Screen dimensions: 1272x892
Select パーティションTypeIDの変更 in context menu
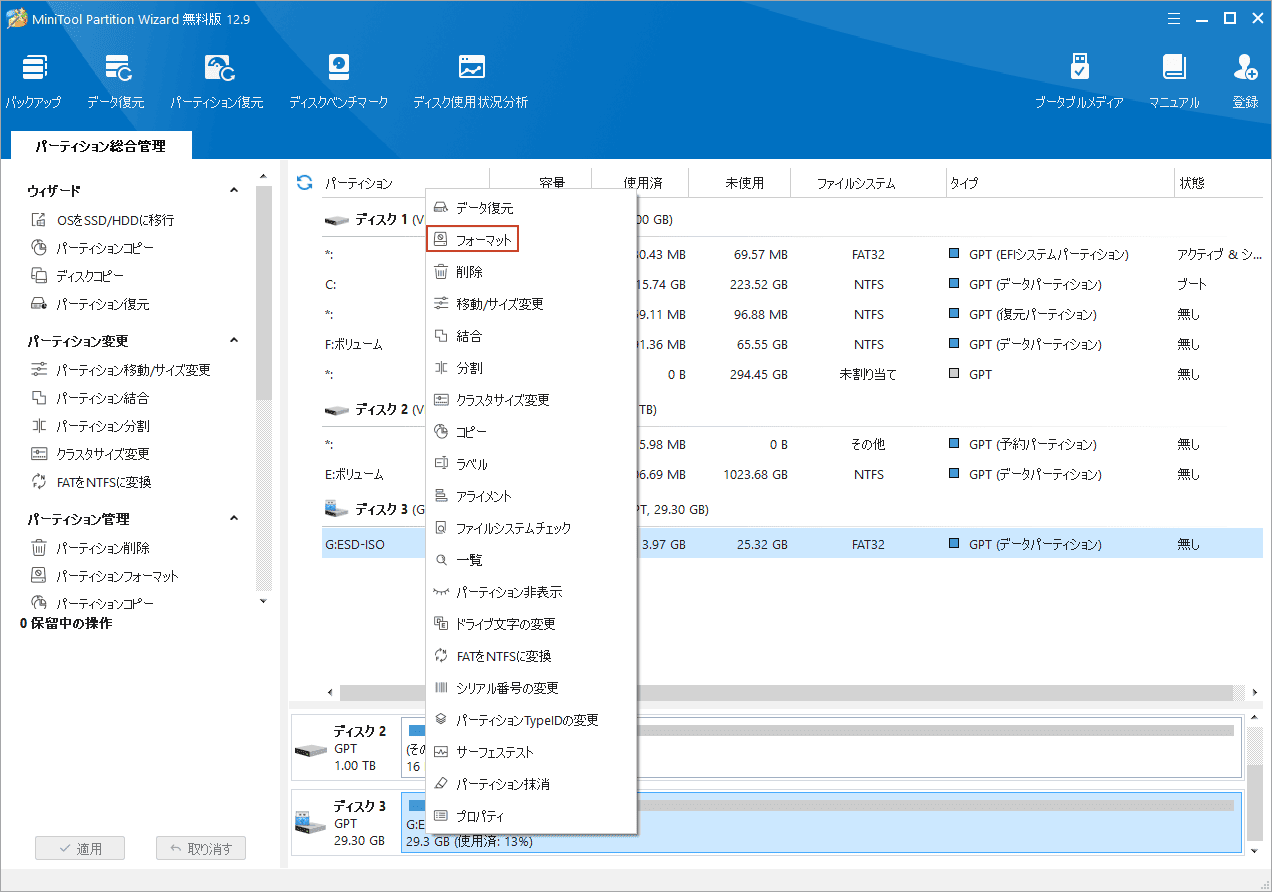pyautogui.click(x=532, y=720)
